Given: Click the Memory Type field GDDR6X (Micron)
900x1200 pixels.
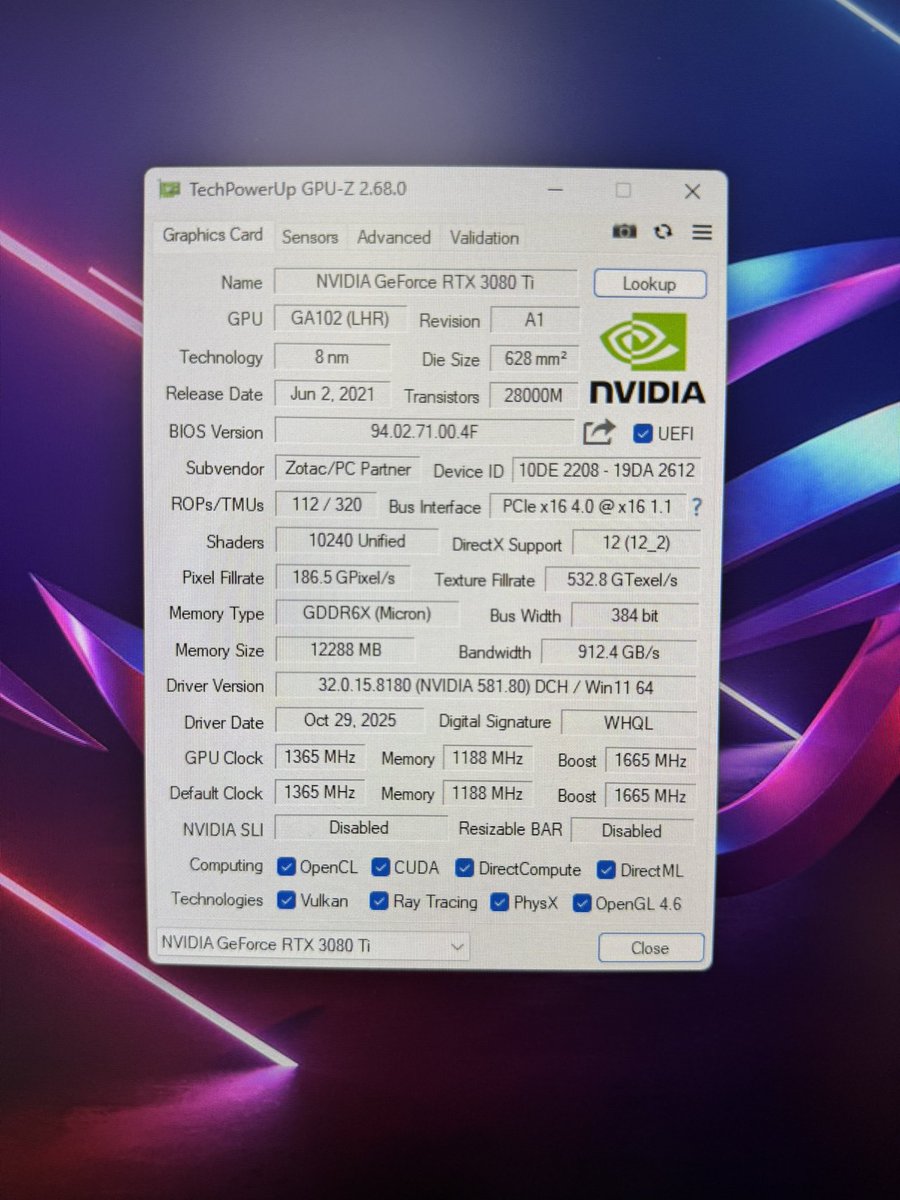Looking at the screenshot, I should 366,614.
